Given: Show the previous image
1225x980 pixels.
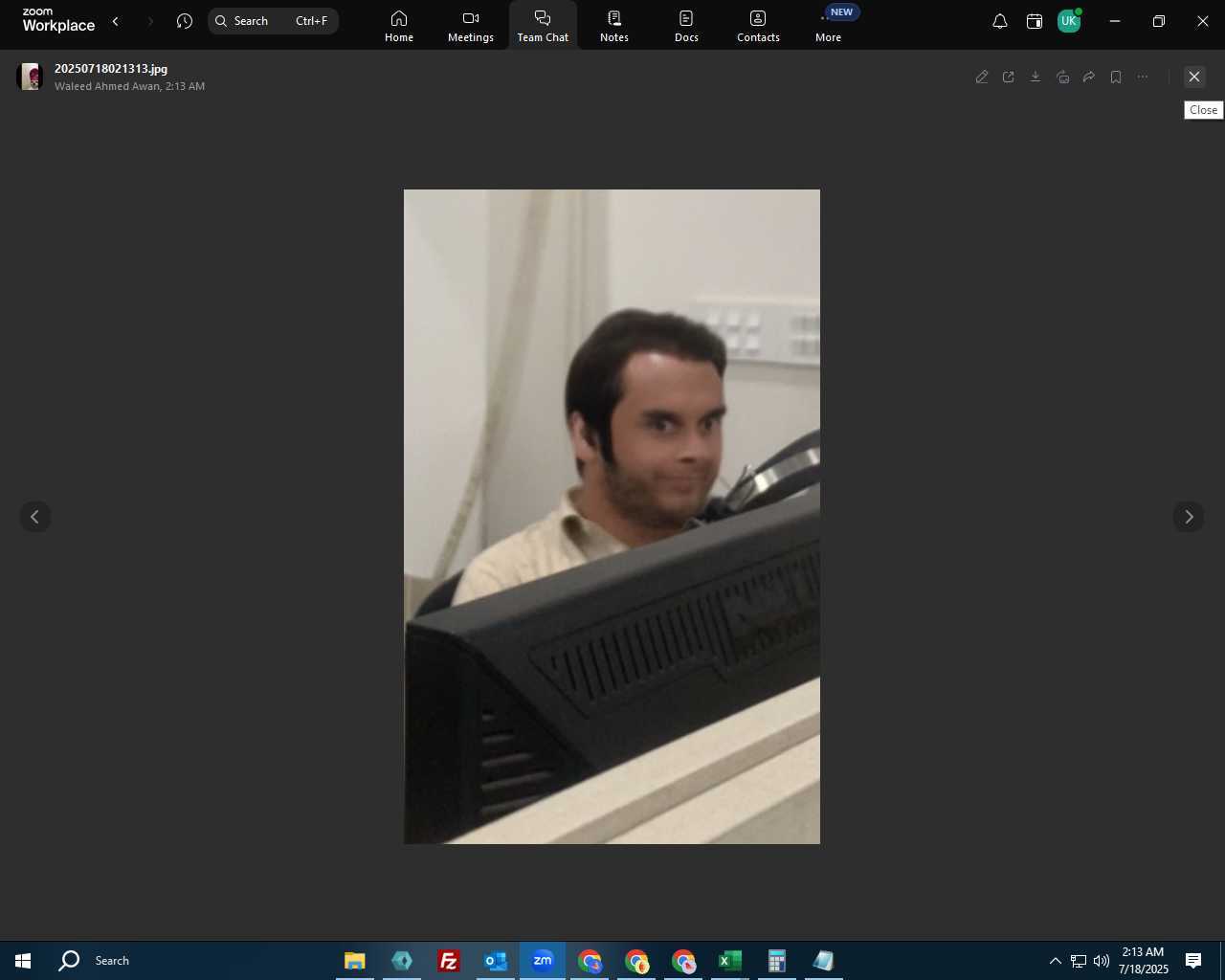Looking at the screenshot, I should [x=35, y=517].
